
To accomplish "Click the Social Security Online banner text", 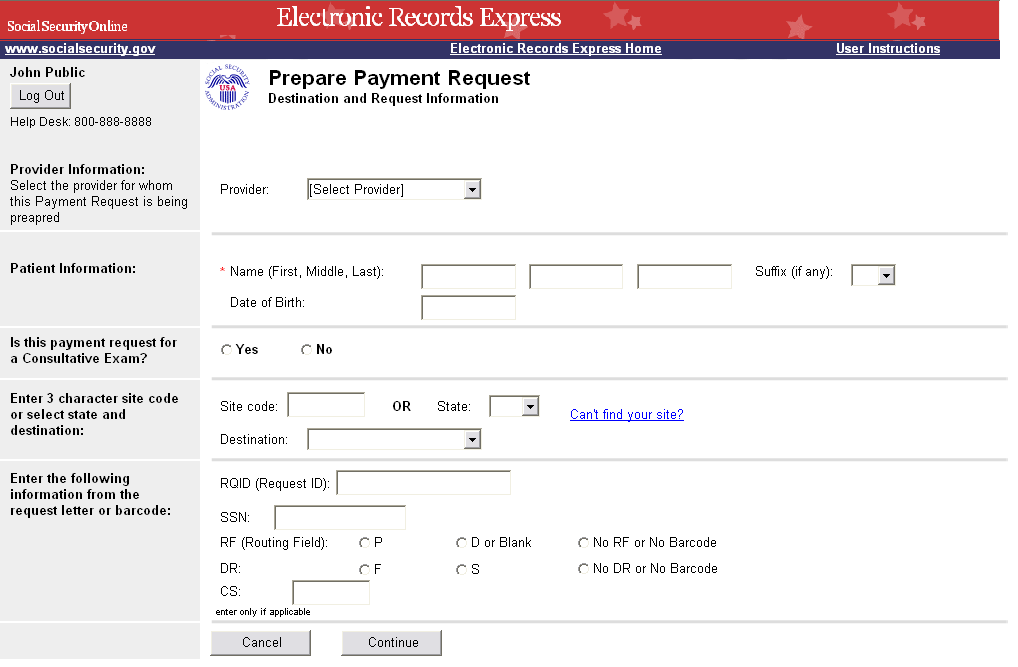I will point(67,27).
